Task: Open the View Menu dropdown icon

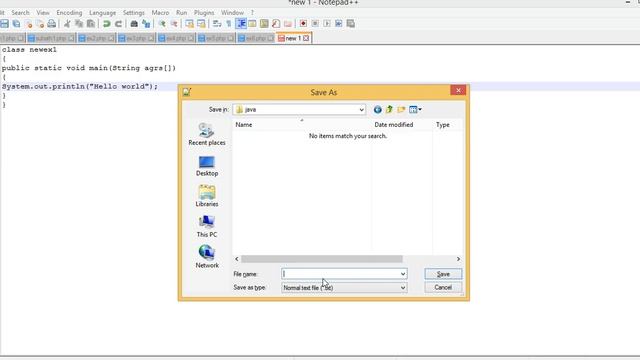Action: (415, 109)
